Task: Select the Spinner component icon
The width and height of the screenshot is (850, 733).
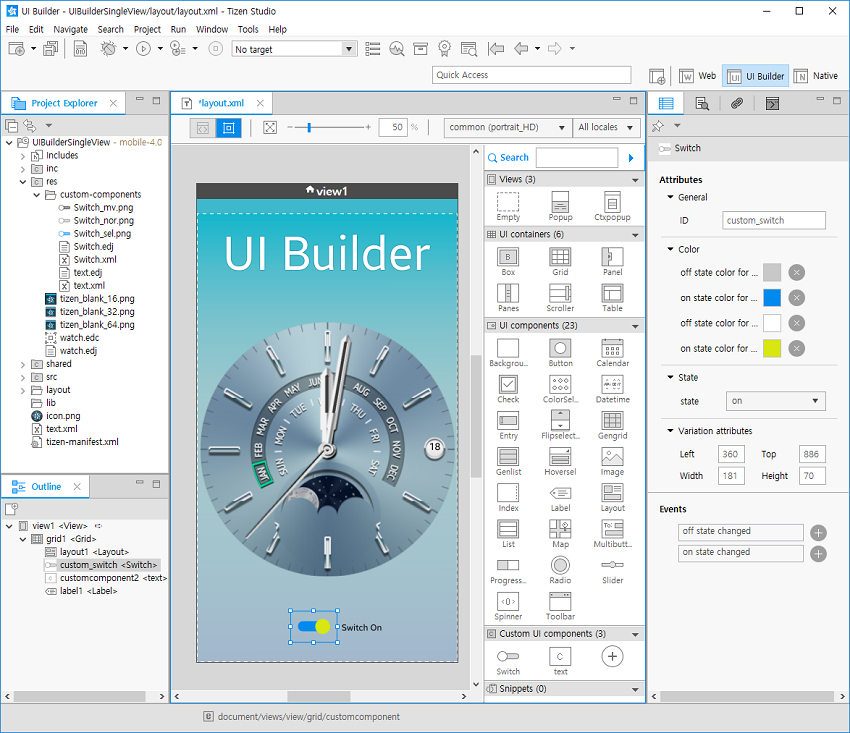Action: 507,600
